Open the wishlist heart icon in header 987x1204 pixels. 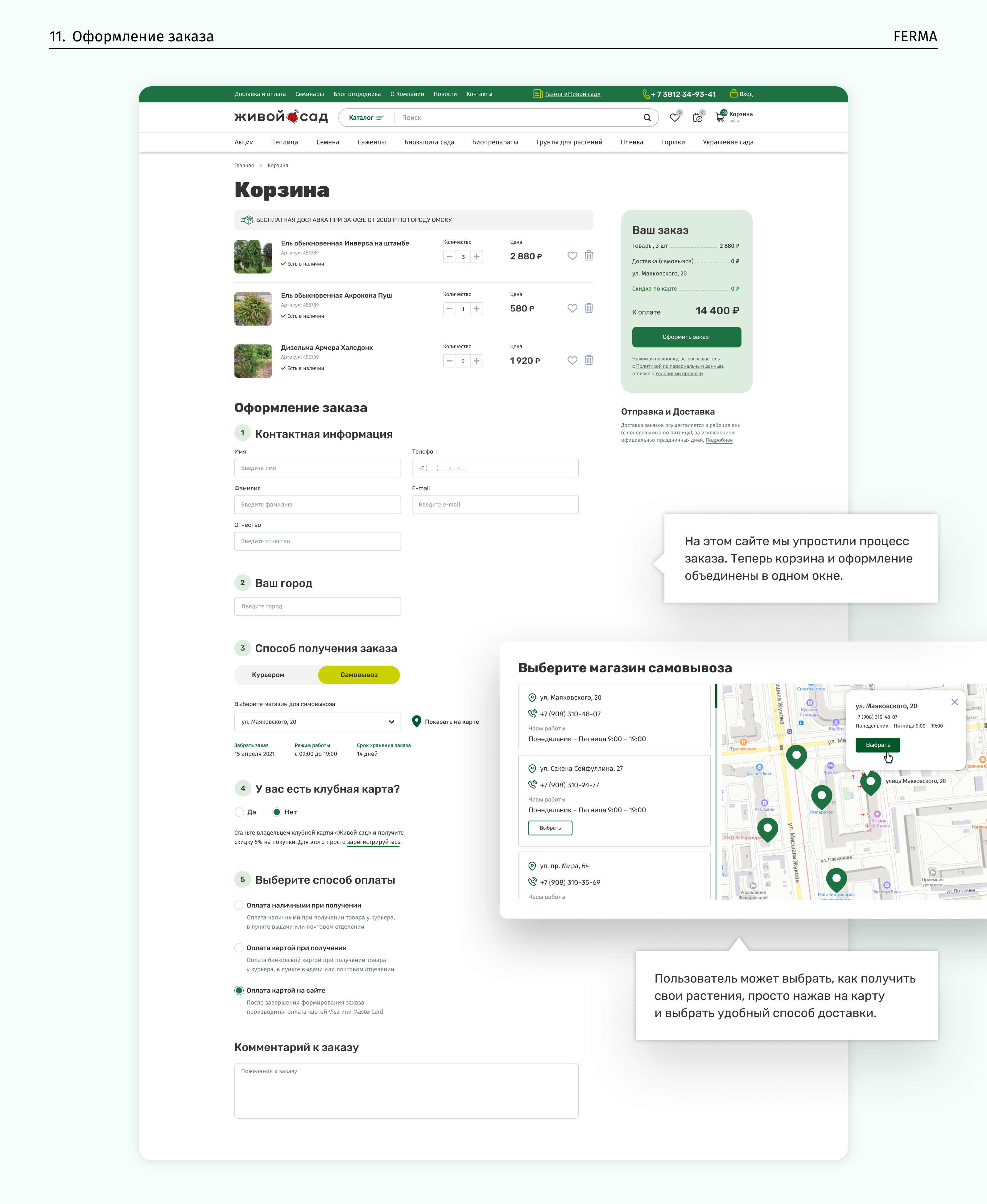(x=675, y=118)
